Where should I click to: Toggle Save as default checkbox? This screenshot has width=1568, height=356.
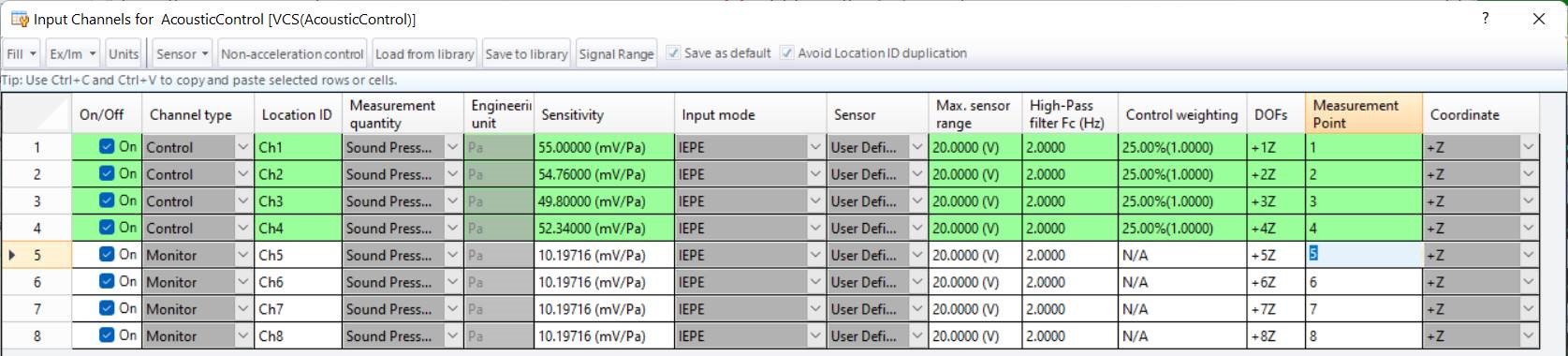coord(673,53)
